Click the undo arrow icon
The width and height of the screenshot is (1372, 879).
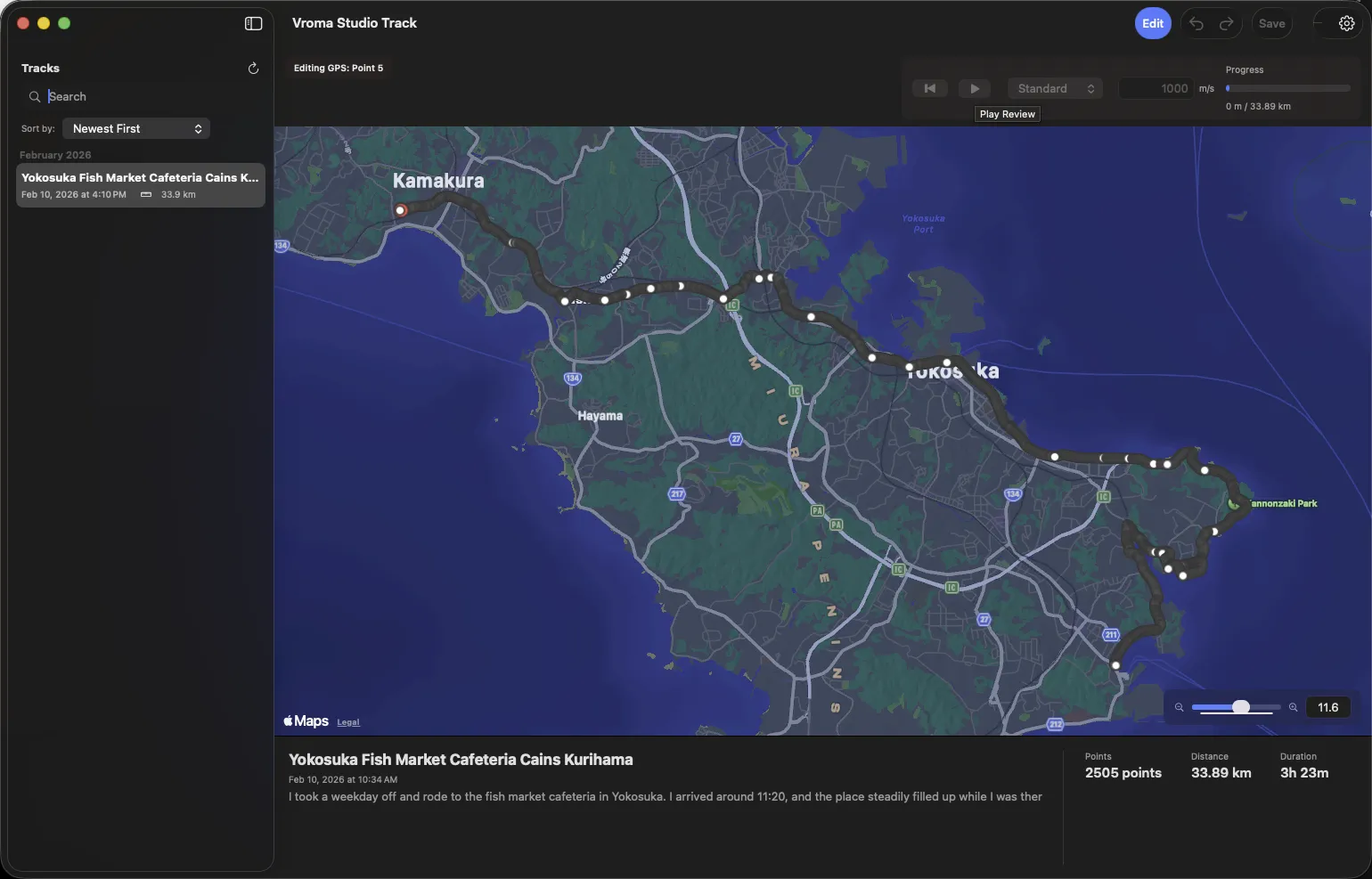(1196, 23)
